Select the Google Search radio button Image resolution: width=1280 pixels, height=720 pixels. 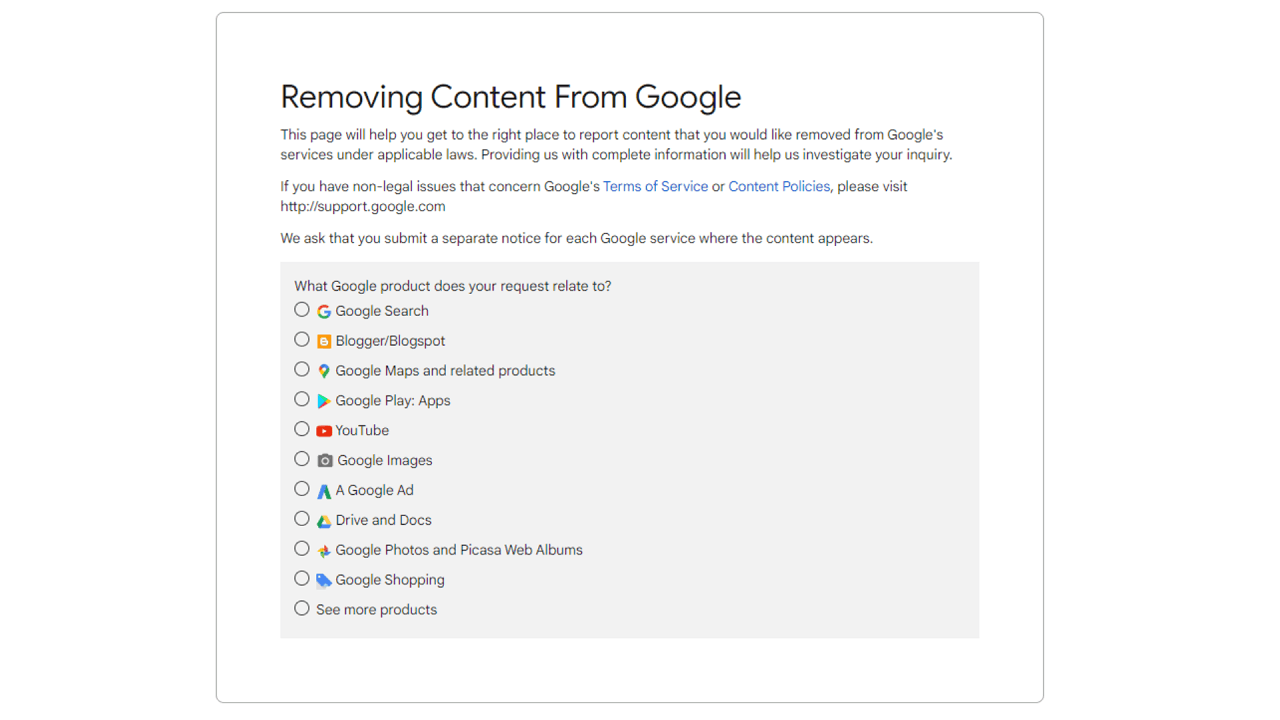click(301, 309)
